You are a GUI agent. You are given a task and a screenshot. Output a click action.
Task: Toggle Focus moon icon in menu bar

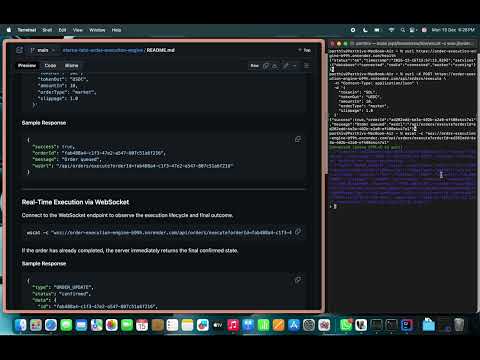365,30
